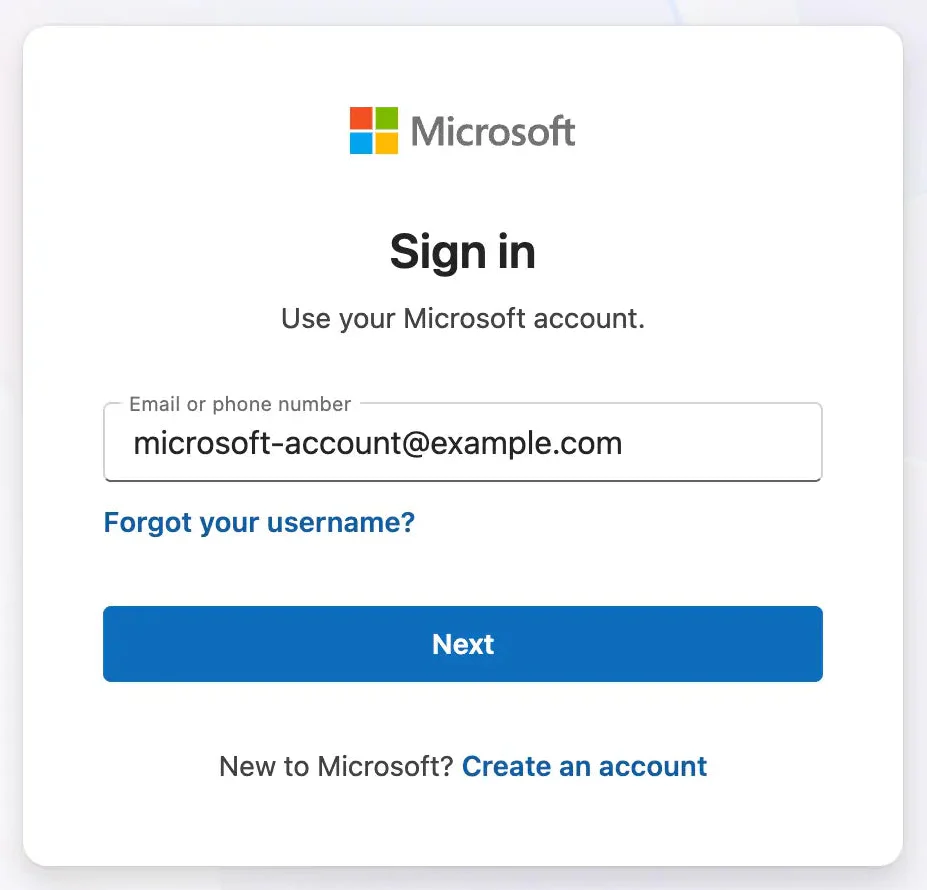The width and height of the screenshot is (927, 890).
Task: Click the yellow square in the logo
Action: 386,143
